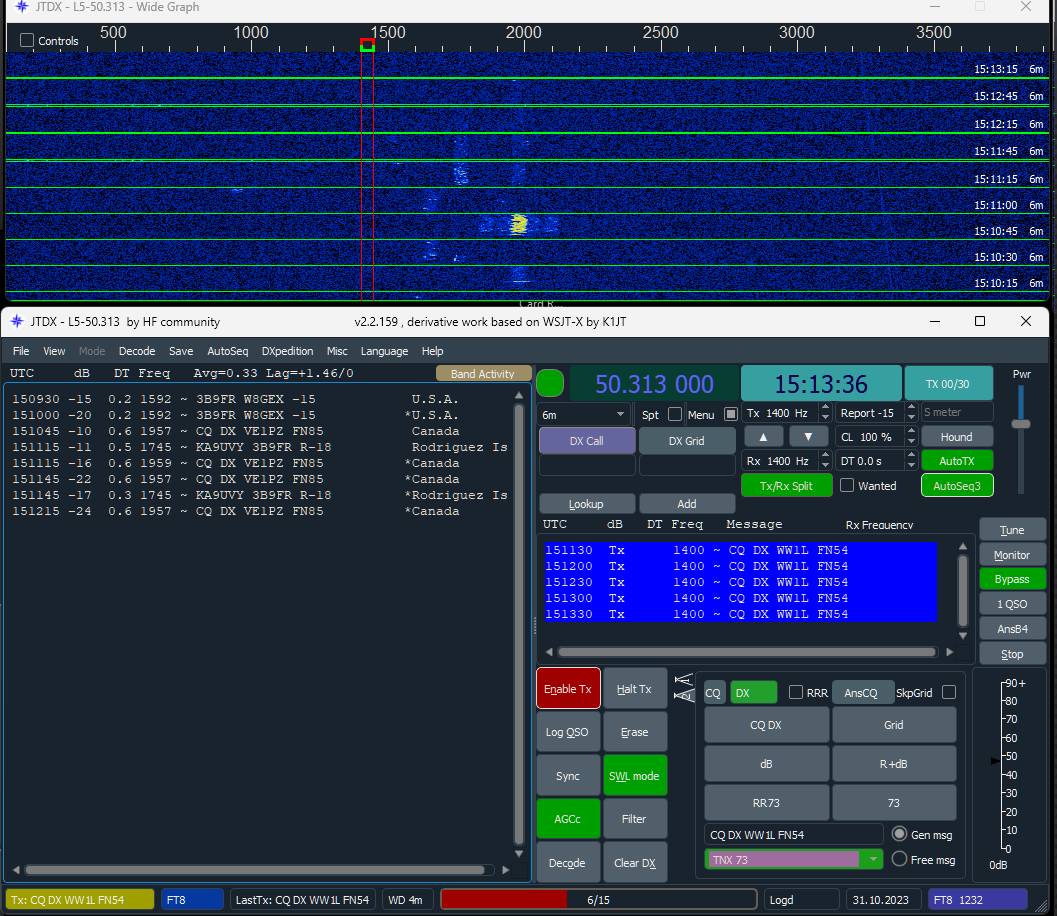Click the Monitor button
Viewport: 1057px width, 916px height.
coord(1012,555)
